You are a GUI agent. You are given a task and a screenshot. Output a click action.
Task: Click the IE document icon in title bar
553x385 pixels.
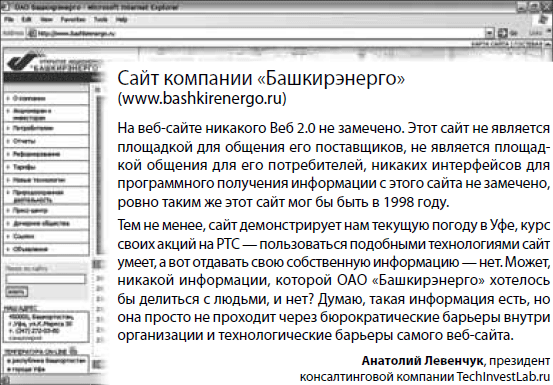(x=5, y=7)
